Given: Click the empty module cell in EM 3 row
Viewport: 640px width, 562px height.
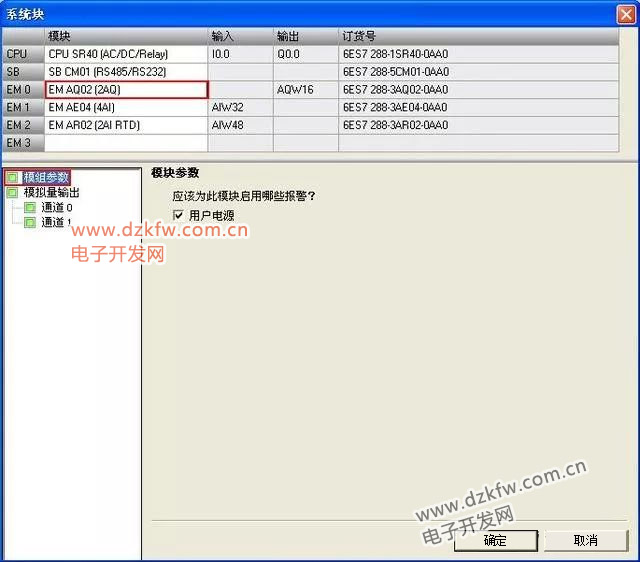Looking at the screenshot, I should coord(126,143).
